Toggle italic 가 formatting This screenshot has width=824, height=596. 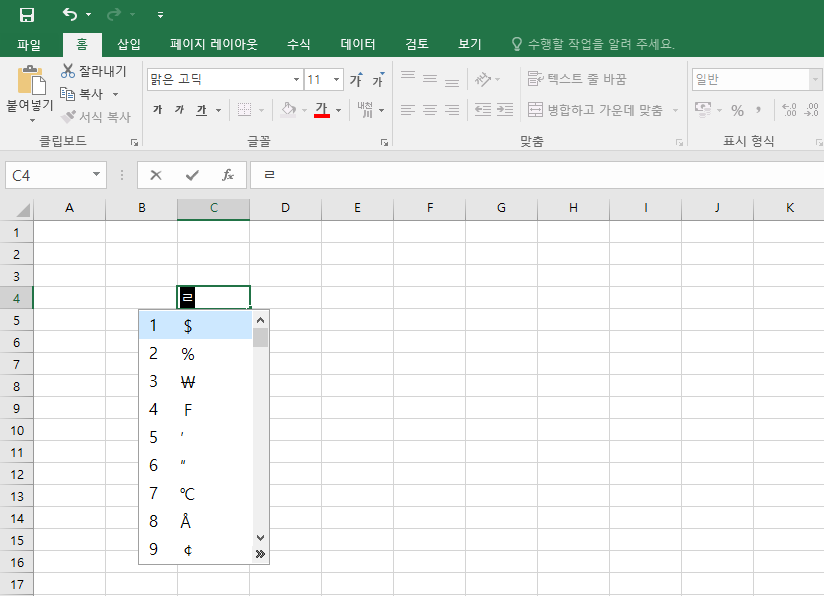pos(180,109)
